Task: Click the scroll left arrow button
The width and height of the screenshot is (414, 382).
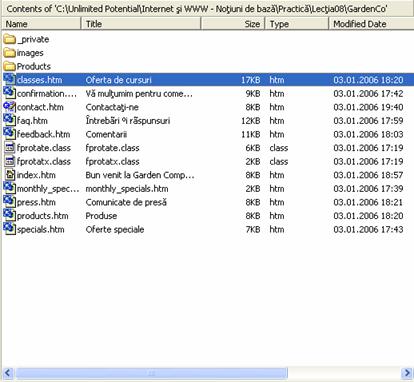Action: point(8,373)
